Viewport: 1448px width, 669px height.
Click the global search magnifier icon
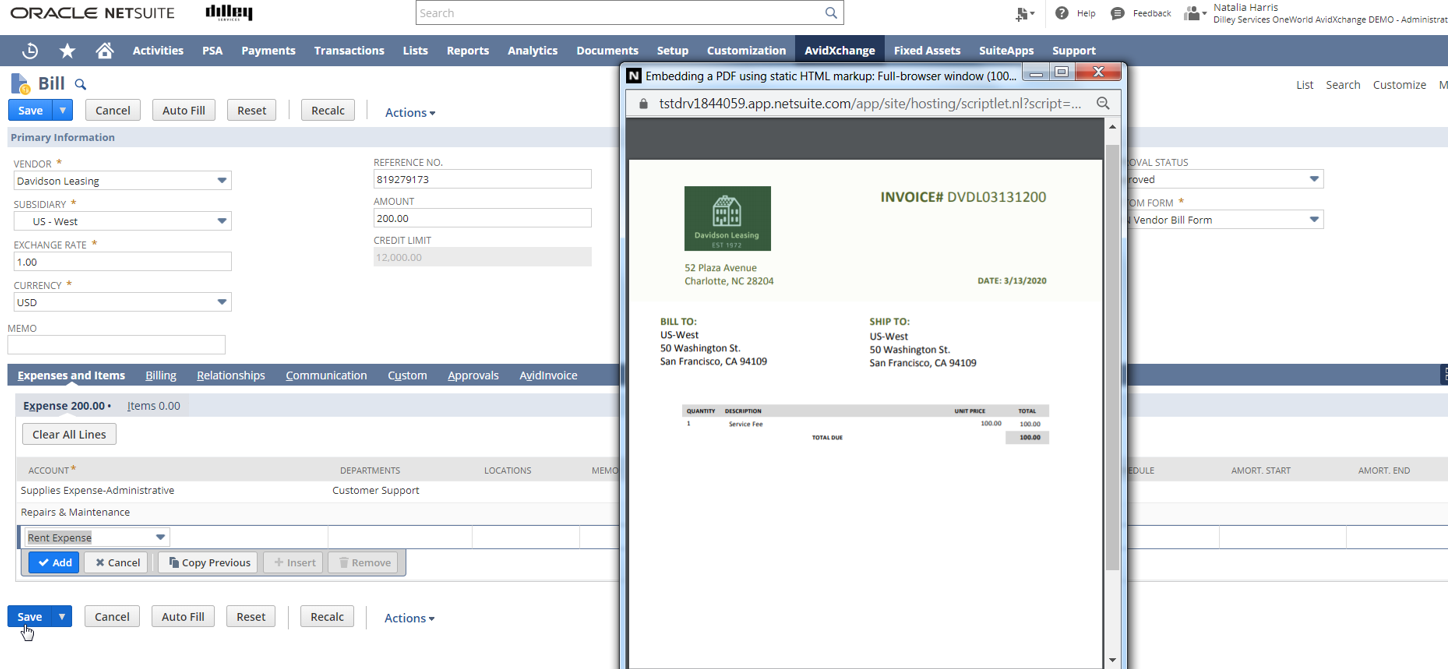point(831,13)
